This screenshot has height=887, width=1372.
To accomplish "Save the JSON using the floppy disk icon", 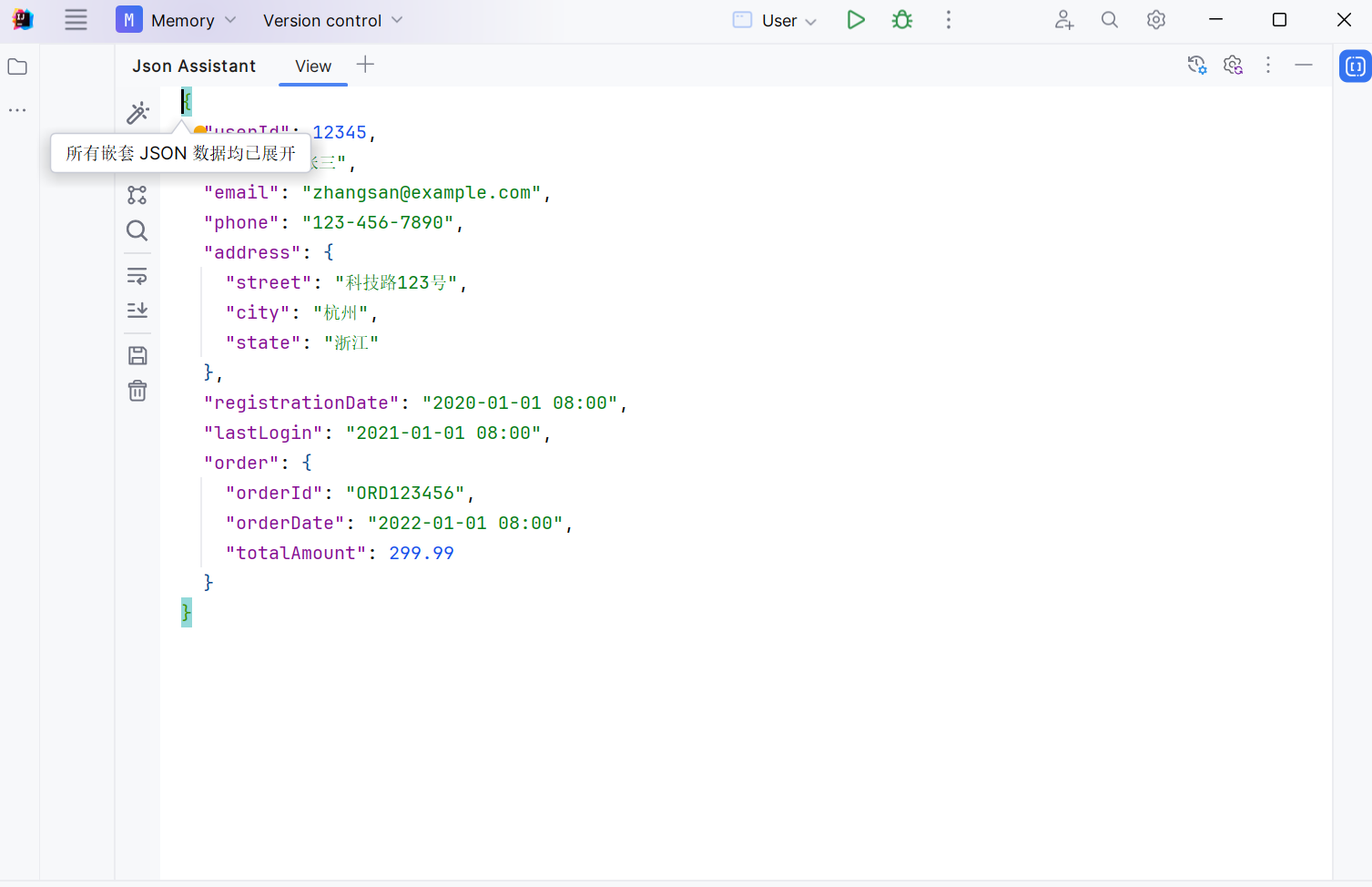I will pyautogui.click(x=137, y=354).
